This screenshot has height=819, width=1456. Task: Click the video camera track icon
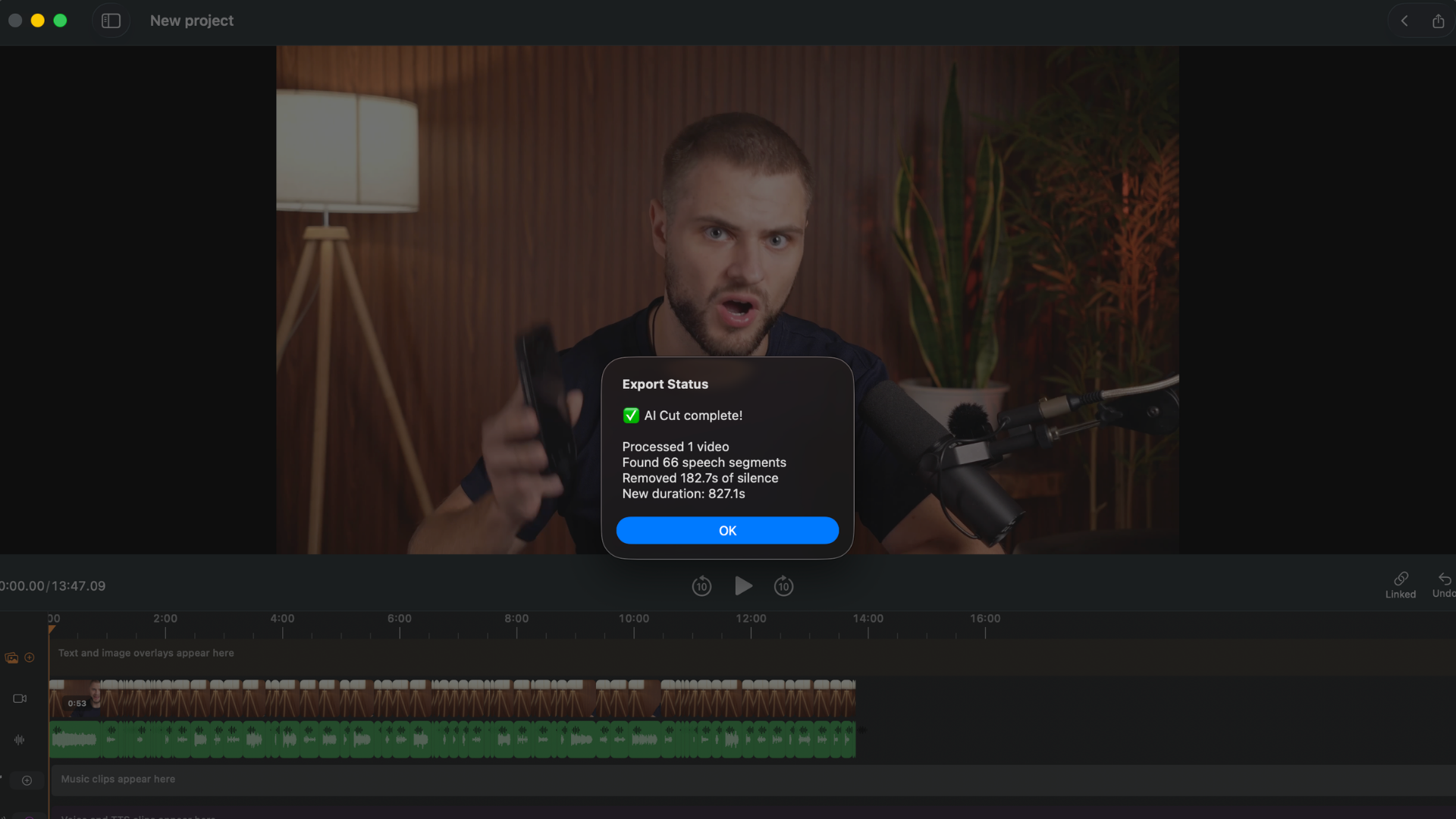[20, 698]
